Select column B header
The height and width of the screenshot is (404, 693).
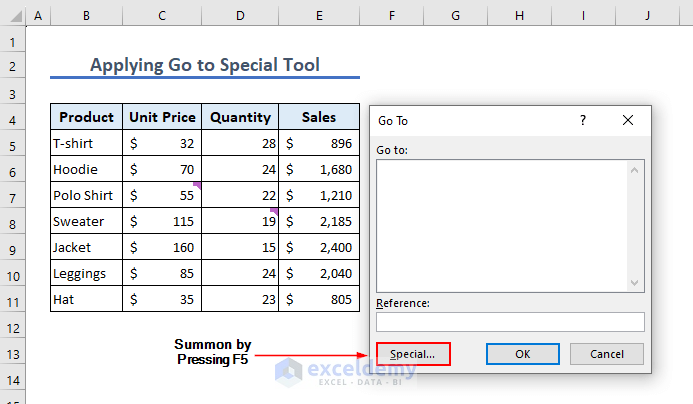pyautogui.click(x=86, y=16)
